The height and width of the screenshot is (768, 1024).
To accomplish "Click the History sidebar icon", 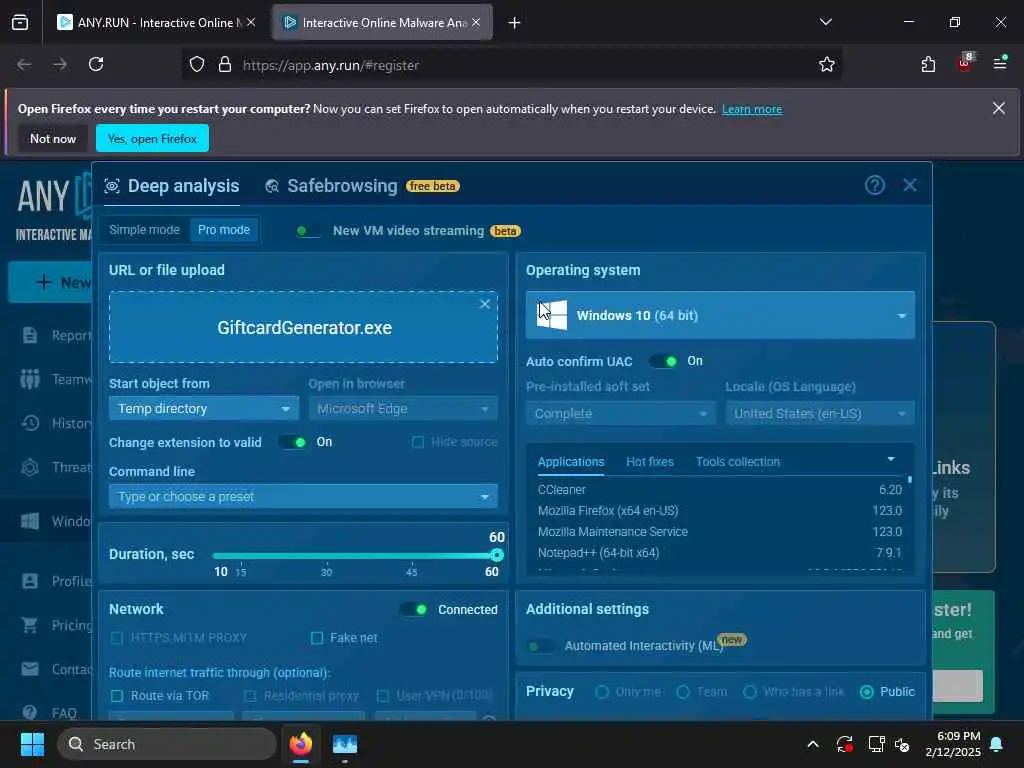I will click(x=30, y=423).
